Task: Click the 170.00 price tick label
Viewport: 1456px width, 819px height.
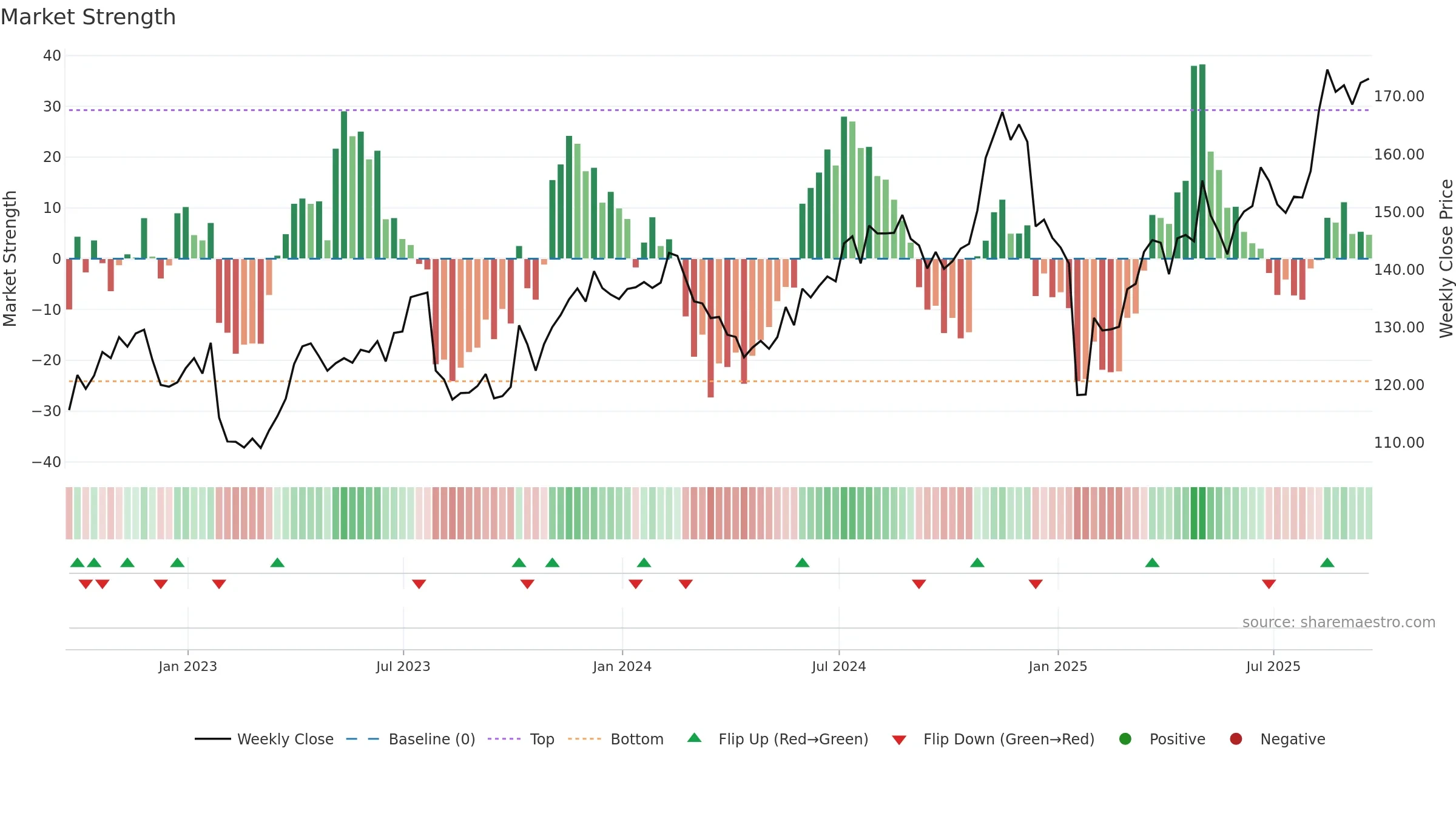Action: (x=1399, y=96)
